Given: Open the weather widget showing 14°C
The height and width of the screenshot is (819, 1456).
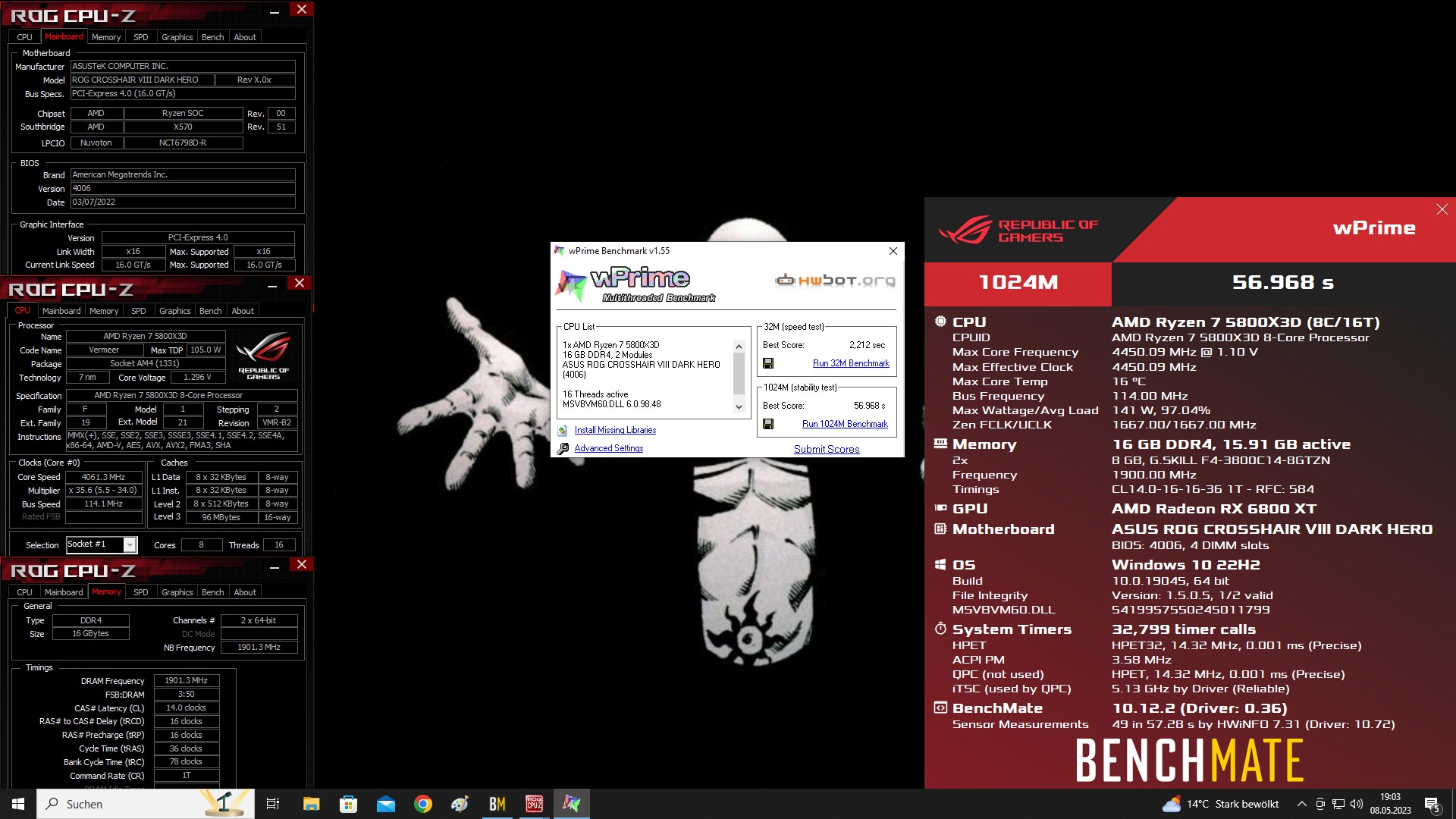Looking at the screenshot, I should (1221, 804).
